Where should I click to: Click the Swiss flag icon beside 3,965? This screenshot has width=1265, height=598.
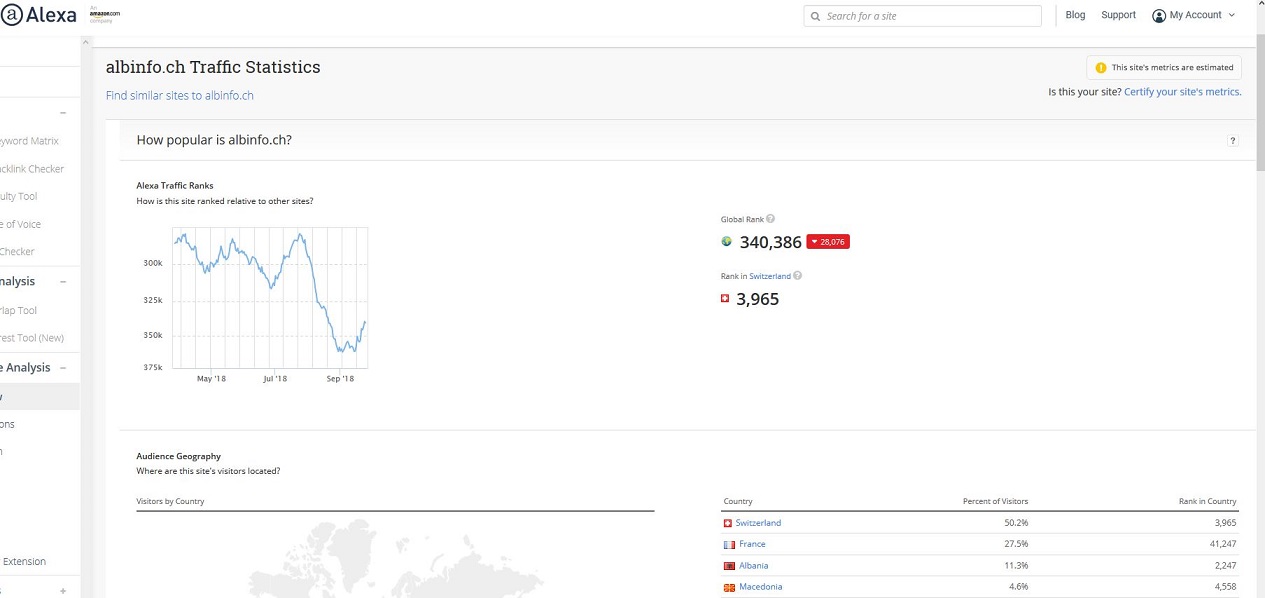(x=726, y=298)
